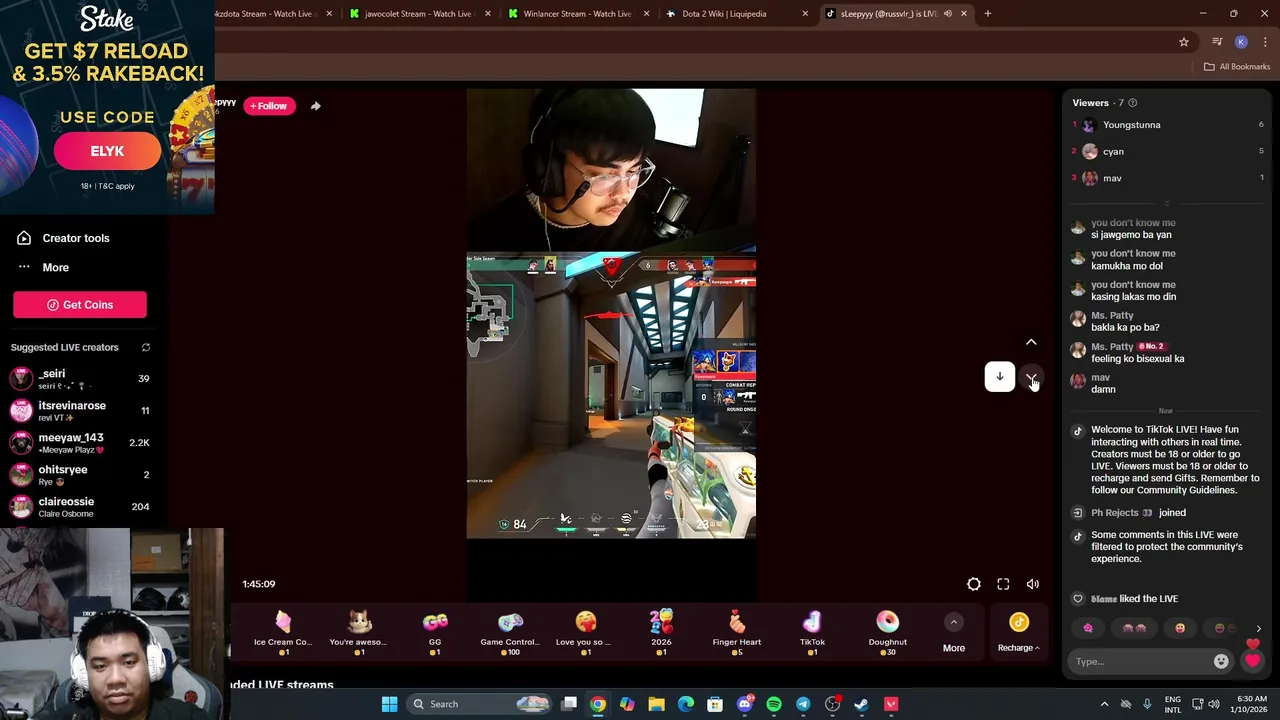Click the pink Follow button
The width and height of the screenshot is (1280, 720).
(269, 106)
